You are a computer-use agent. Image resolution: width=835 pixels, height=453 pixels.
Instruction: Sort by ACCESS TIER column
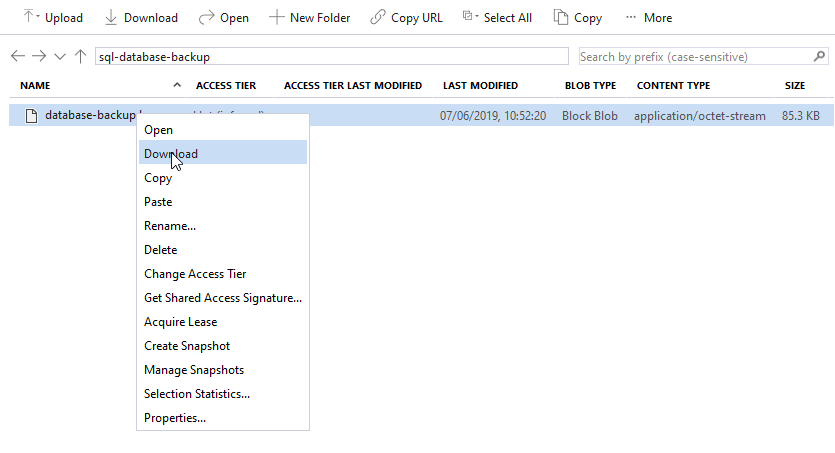pyautogui.click(x=226, y=85)
